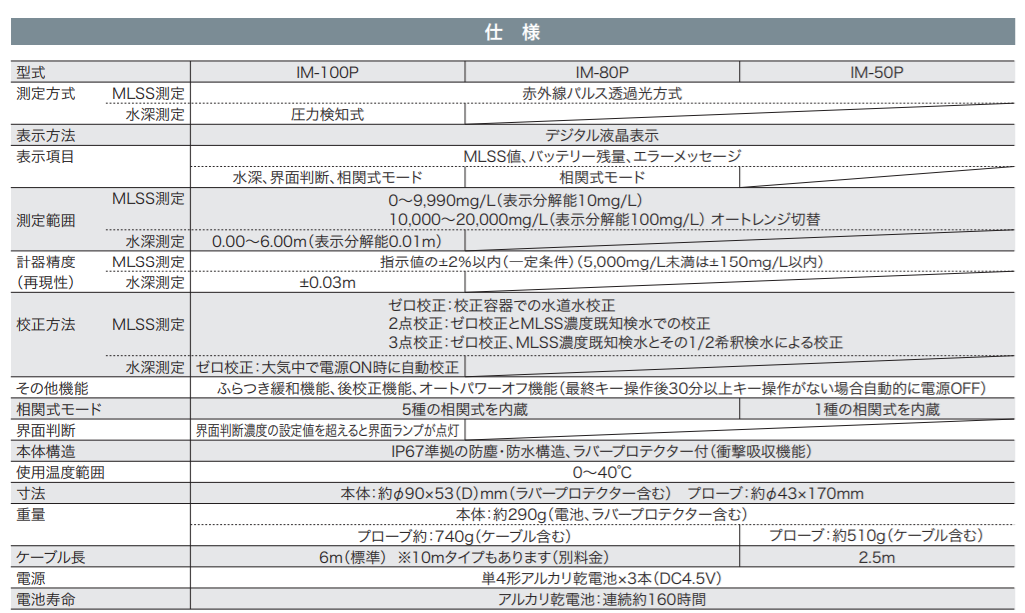Select the ±0.03m accuracy value
The height and width of the screenshot is (613, 1025).
point(327,283)
